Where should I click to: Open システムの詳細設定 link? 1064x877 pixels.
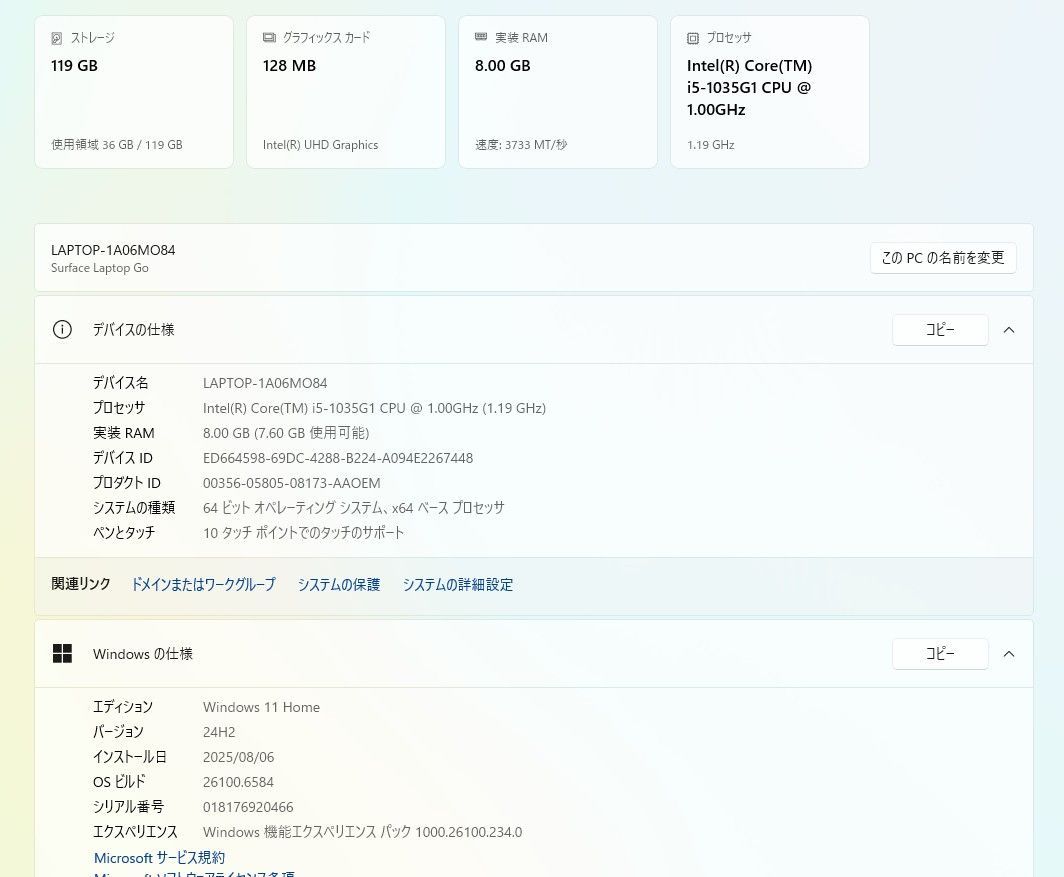pos(458,585)
